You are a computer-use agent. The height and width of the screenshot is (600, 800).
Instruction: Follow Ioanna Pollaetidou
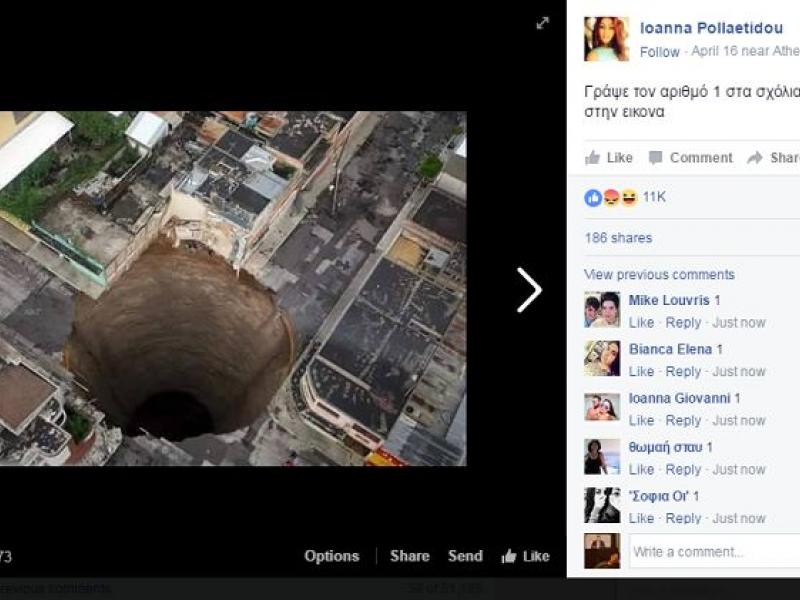tap(659, 52)
